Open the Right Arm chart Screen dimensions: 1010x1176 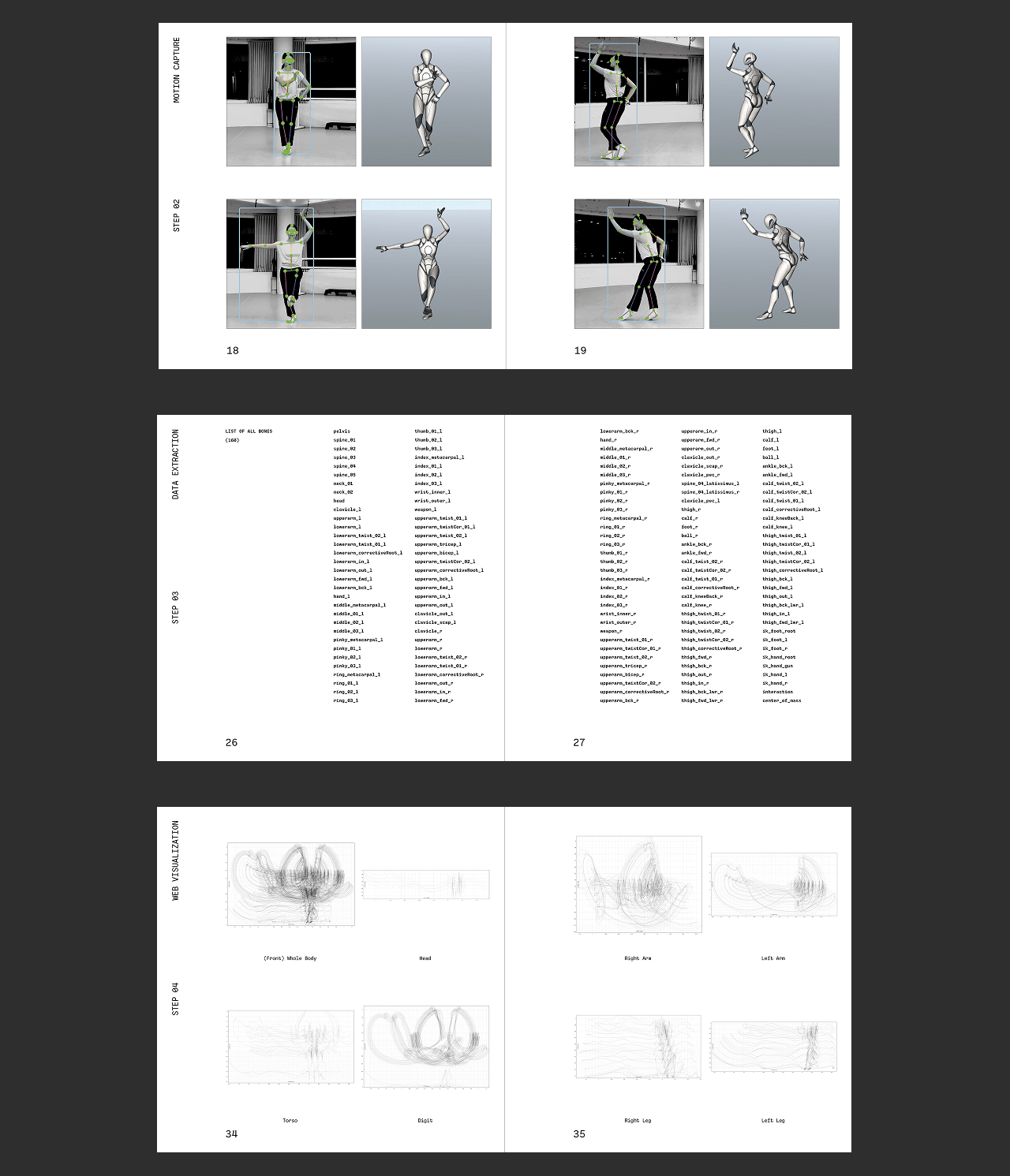tap(638, 884)
